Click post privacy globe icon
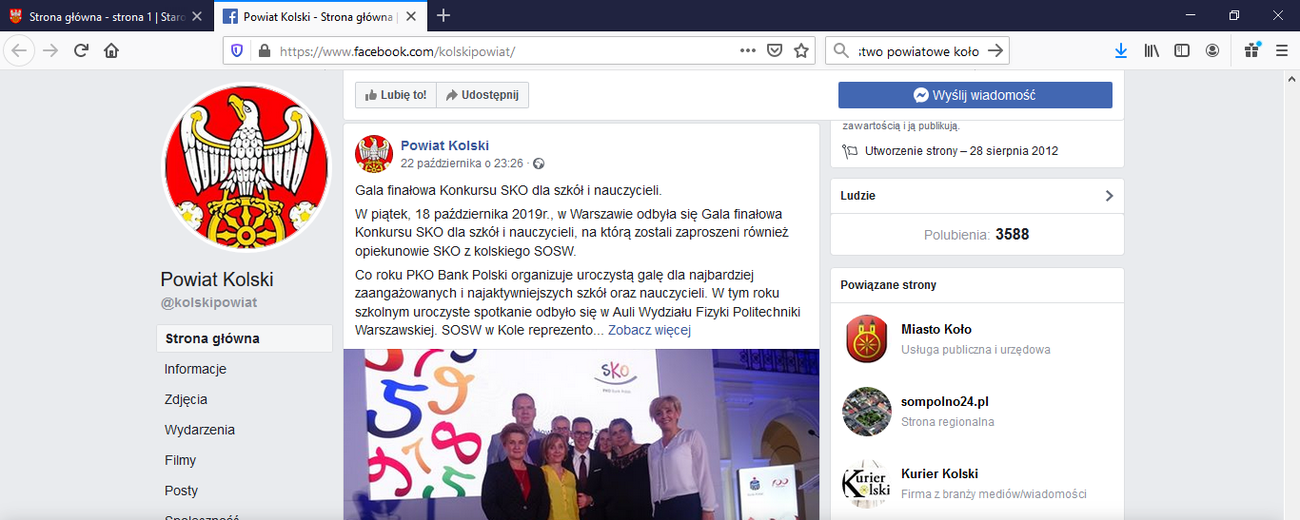 pos(539,163)
